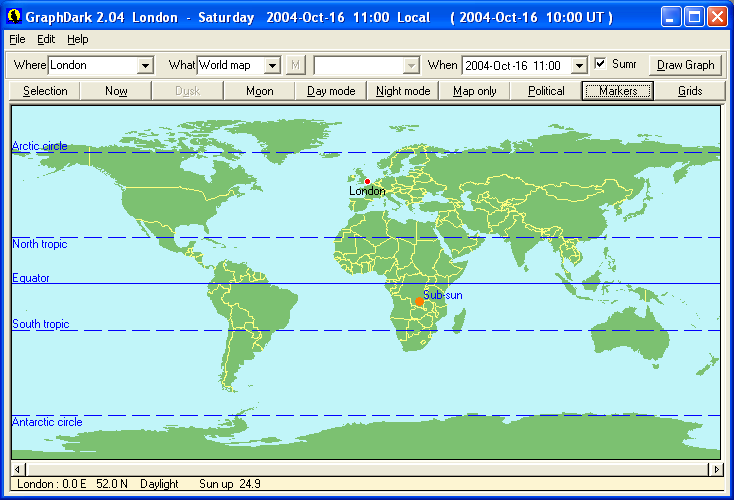Image resolution: width=734 pixels, height=500 pixels.
Task: Toggle the Markers button
Action: click(618, 91)
